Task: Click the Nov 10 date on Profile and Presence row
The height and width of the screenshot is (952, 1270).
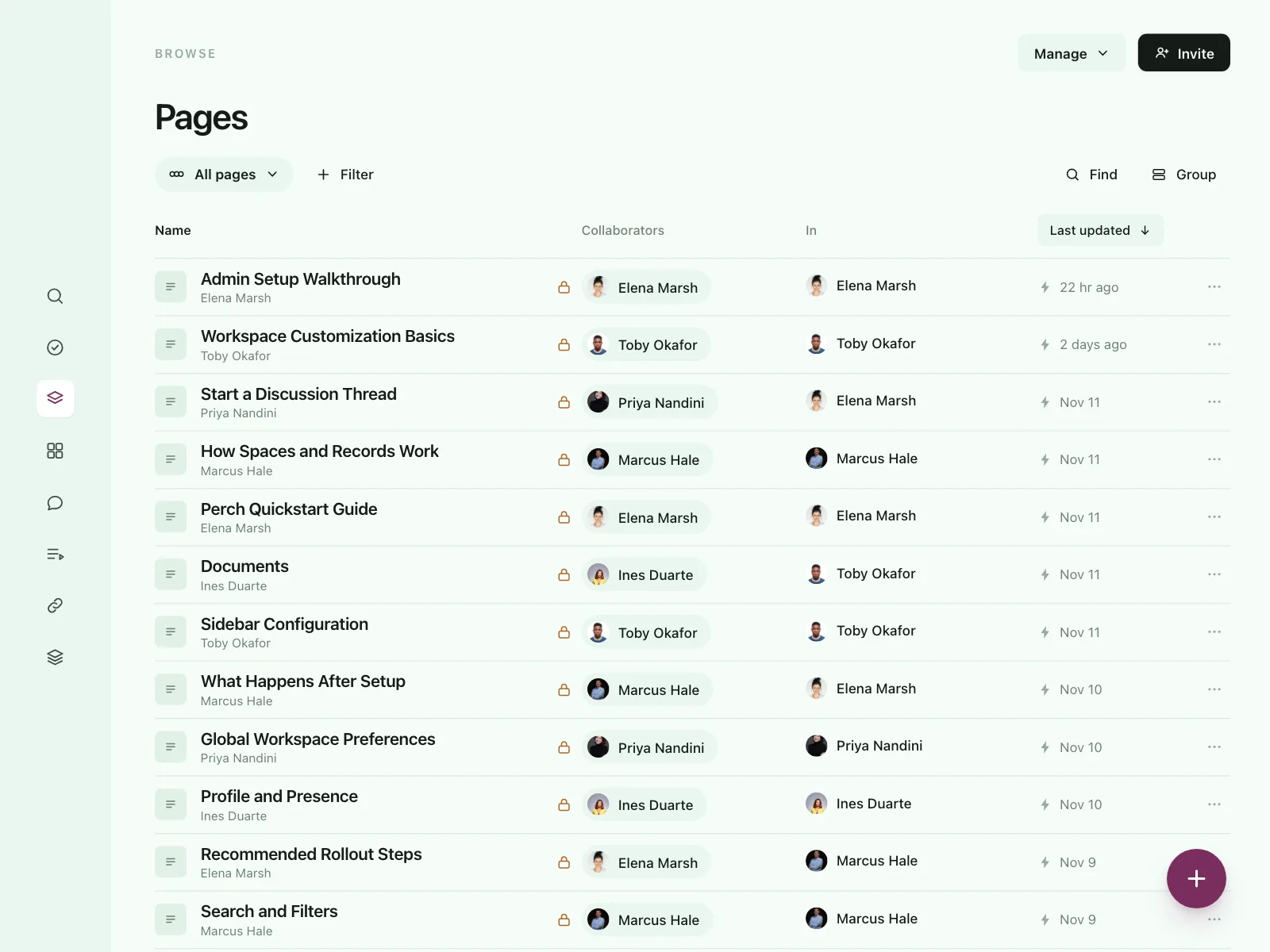Action: (1081, 804)
